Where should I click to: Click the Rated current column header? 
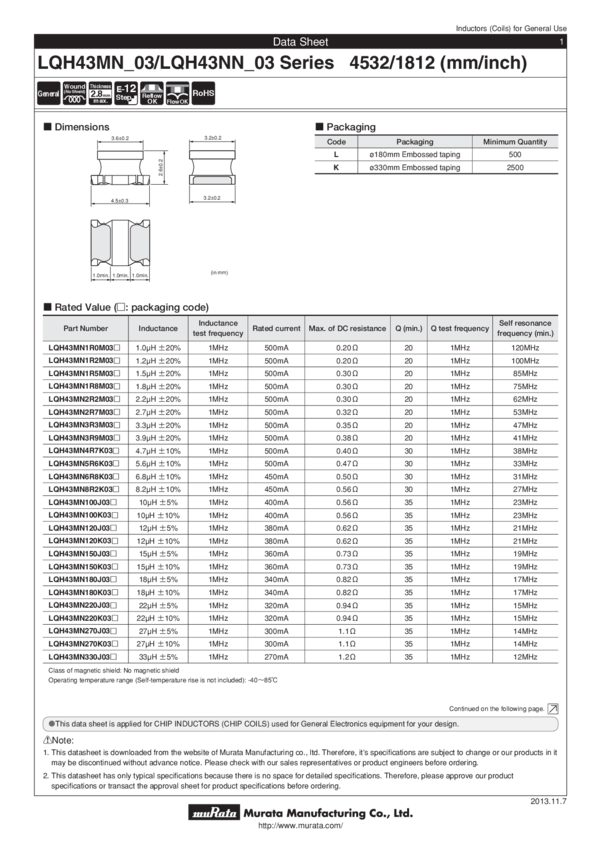[x=276, y=328]
